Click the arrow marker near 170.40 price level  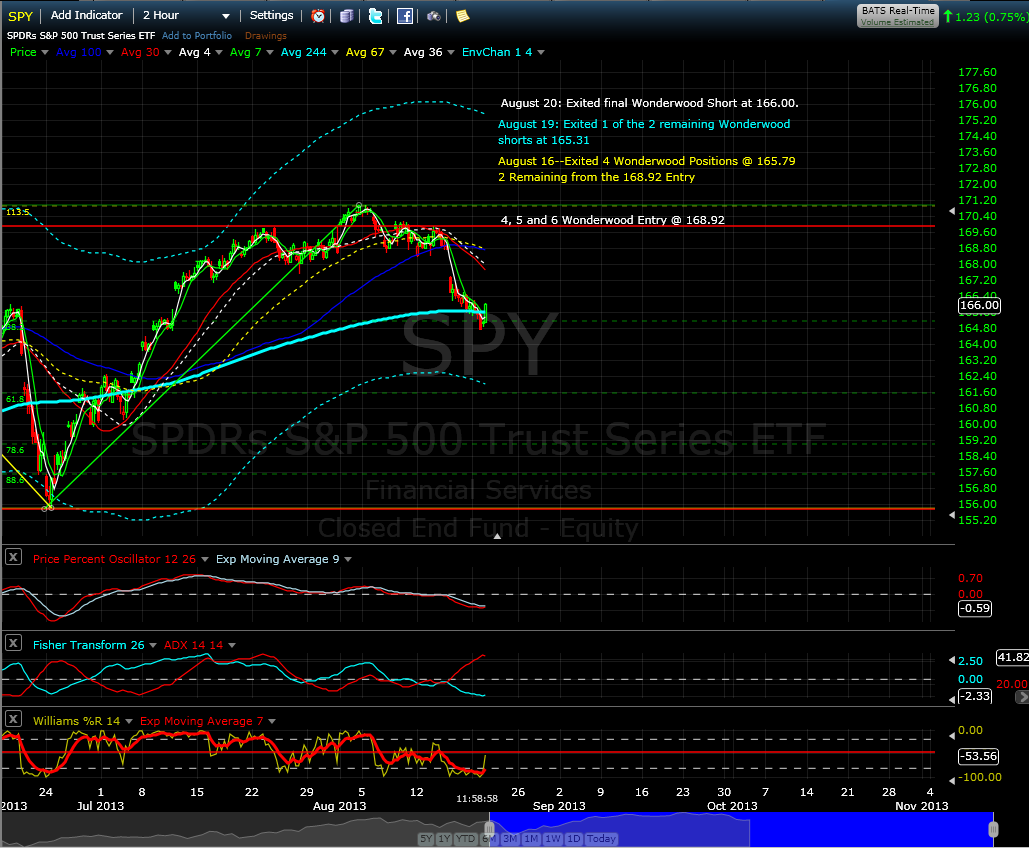click(952, 211)
